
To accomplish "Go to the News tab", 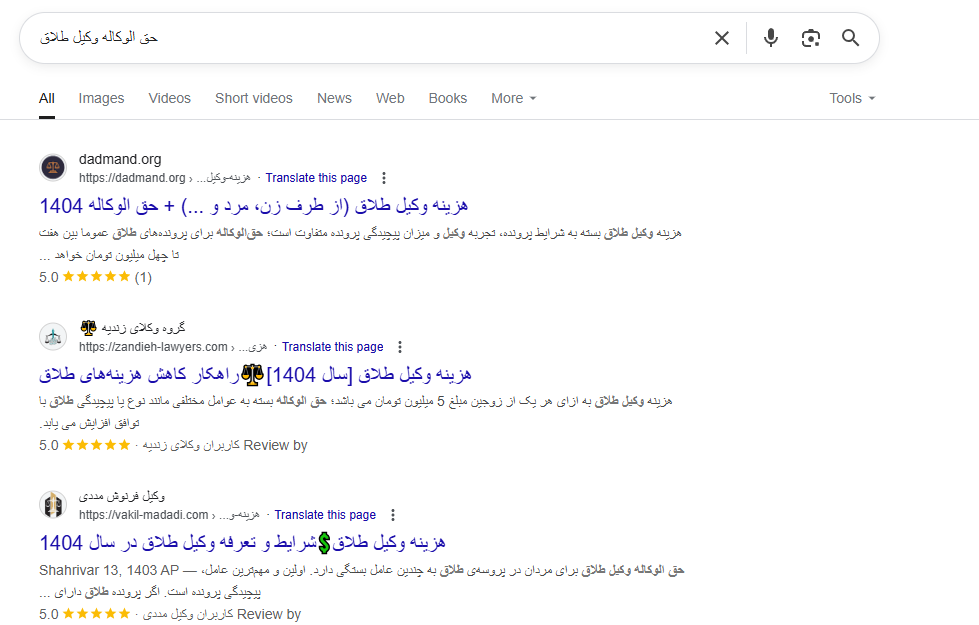I will [x=335, y=99].
